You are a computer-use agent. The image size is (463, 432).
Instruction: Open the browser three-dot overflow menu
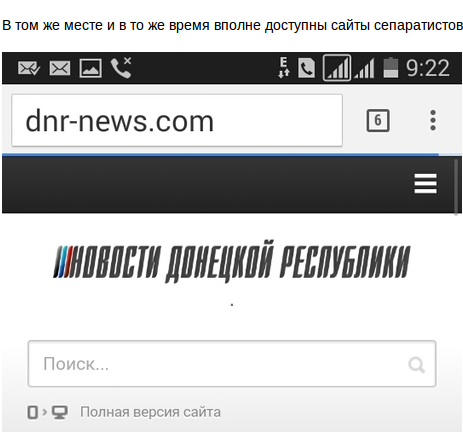(x=433, y=120)
